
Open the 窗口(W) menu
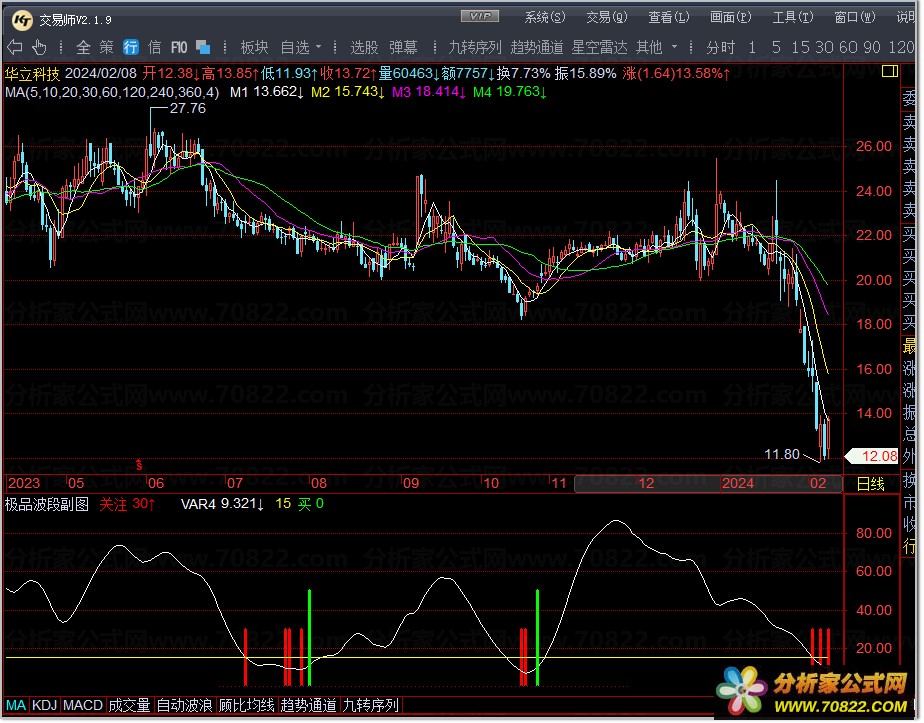pos(855,18)
